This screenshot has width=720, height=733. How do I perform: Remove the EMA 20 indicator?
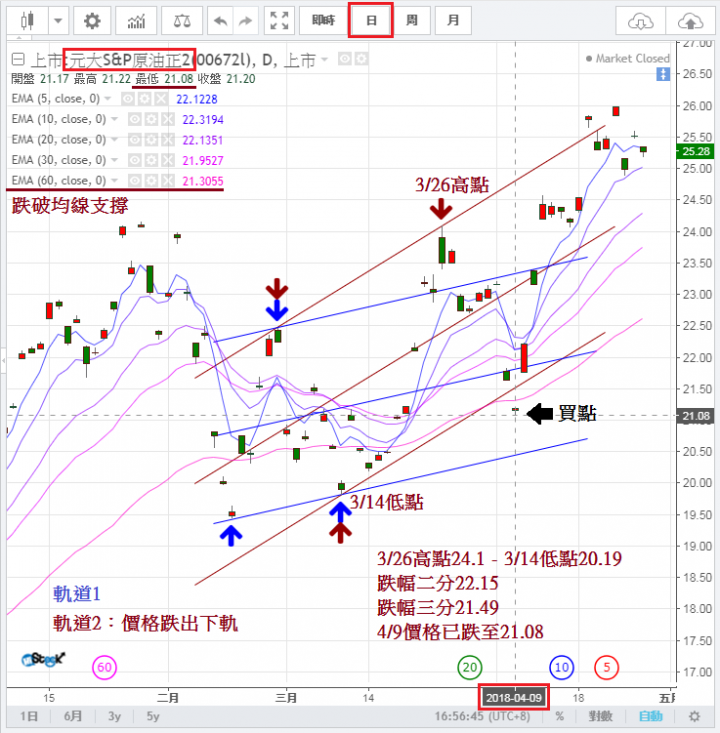click(167, 140)
